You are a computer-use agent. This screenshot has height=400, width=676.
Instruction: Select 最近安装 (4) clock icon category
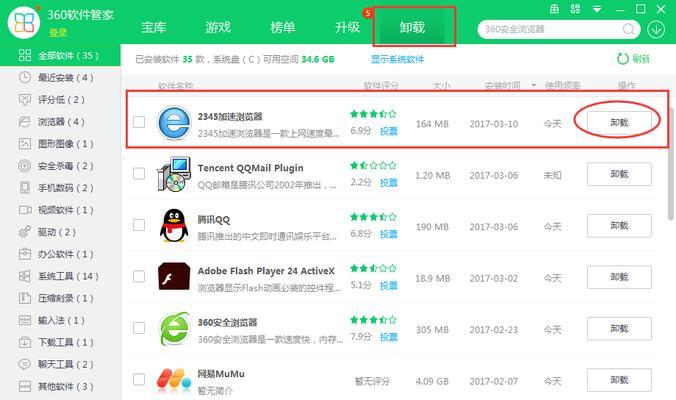coord(25,77)
